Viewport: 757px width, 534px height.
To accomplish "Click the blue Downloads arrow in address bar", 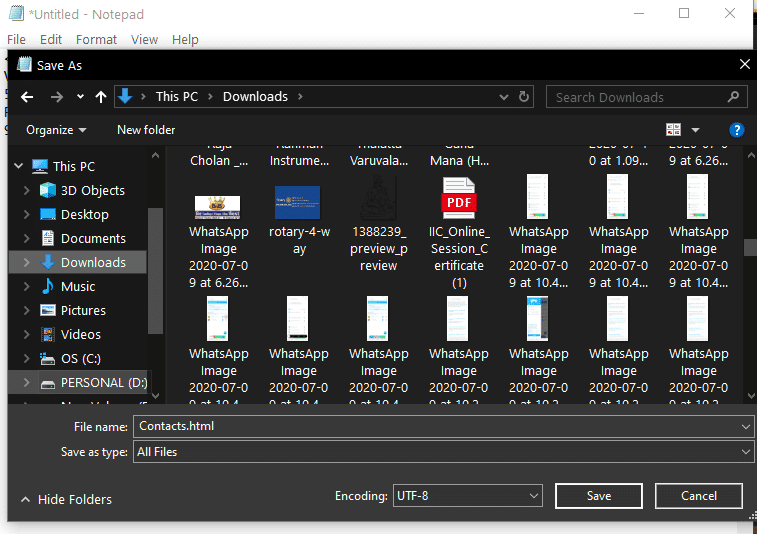I will click(125, 96).
